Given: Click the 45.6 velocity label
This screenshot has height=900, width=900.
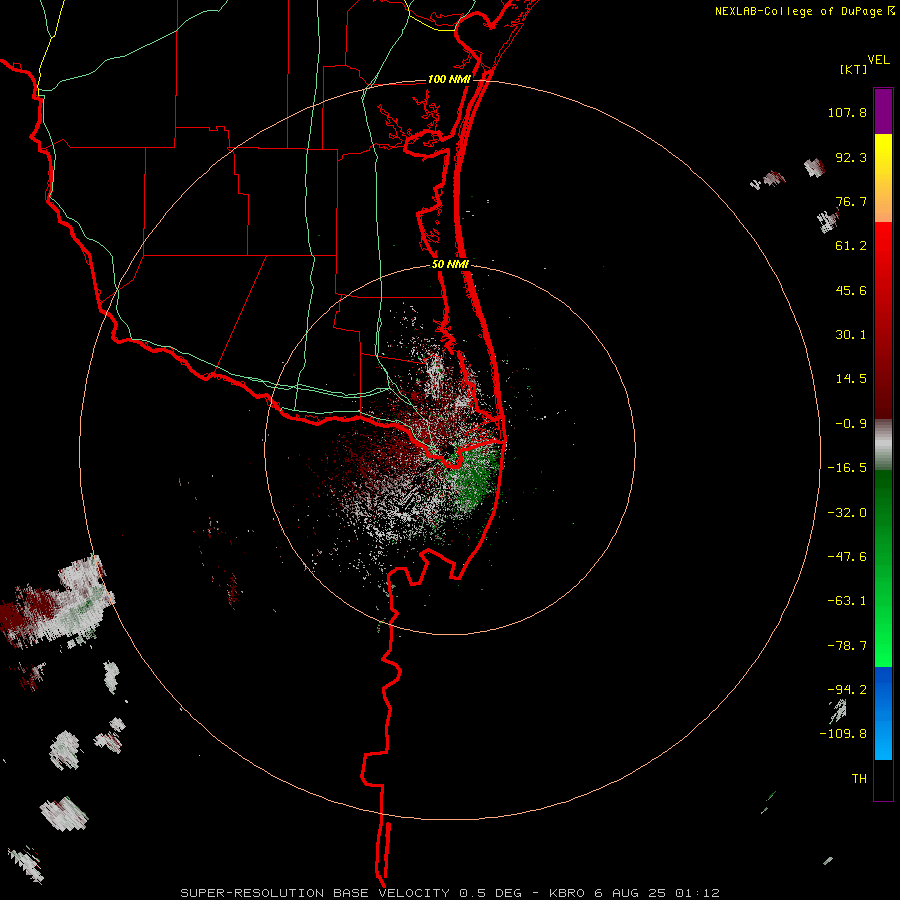Looking at the screenshot, I should pos(851,290).
